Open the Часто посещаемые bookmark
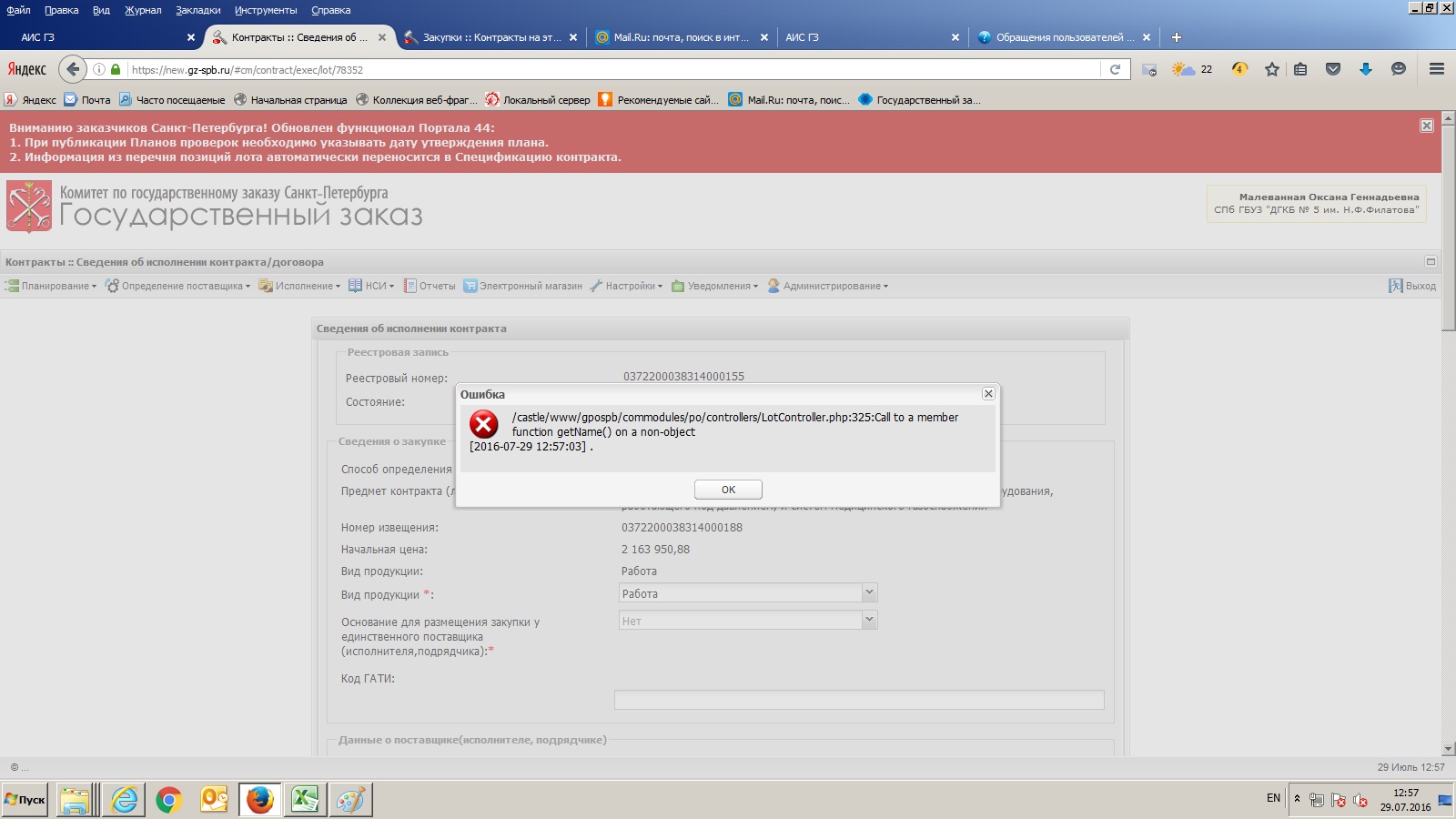The height and width of the screenshot is (819, 1456). click(x=172, y=100)
